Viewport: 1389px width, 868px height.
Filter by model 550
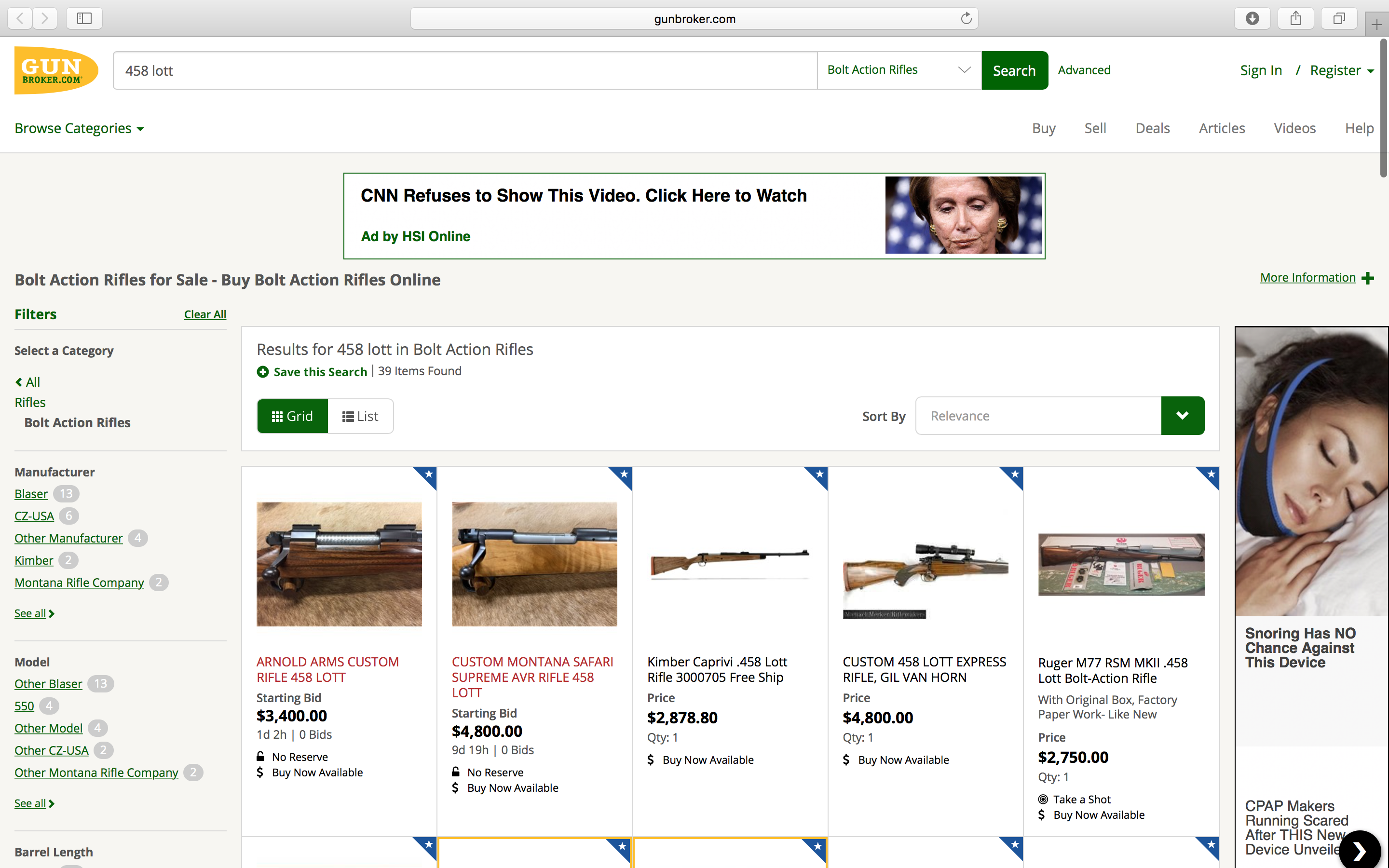[x=24, y=705]
